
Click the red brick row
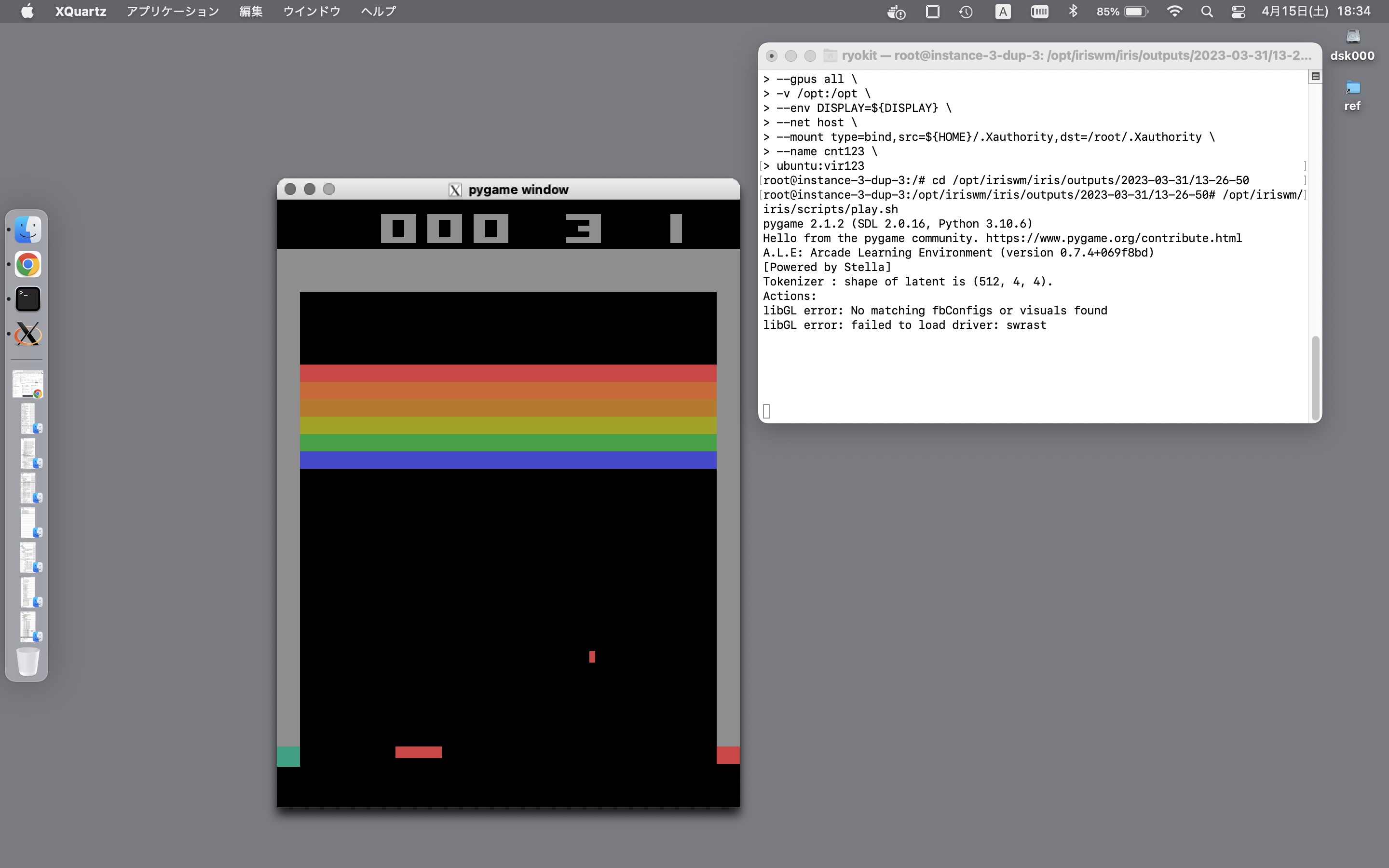[508, 373]
